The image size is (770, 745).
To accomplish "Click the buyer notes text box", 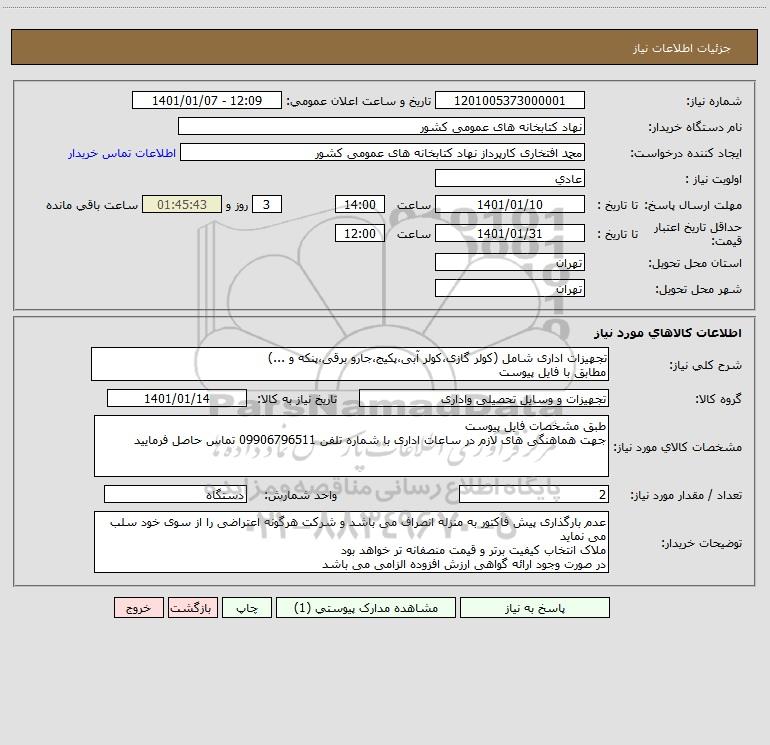I will [x=351, y=542].
